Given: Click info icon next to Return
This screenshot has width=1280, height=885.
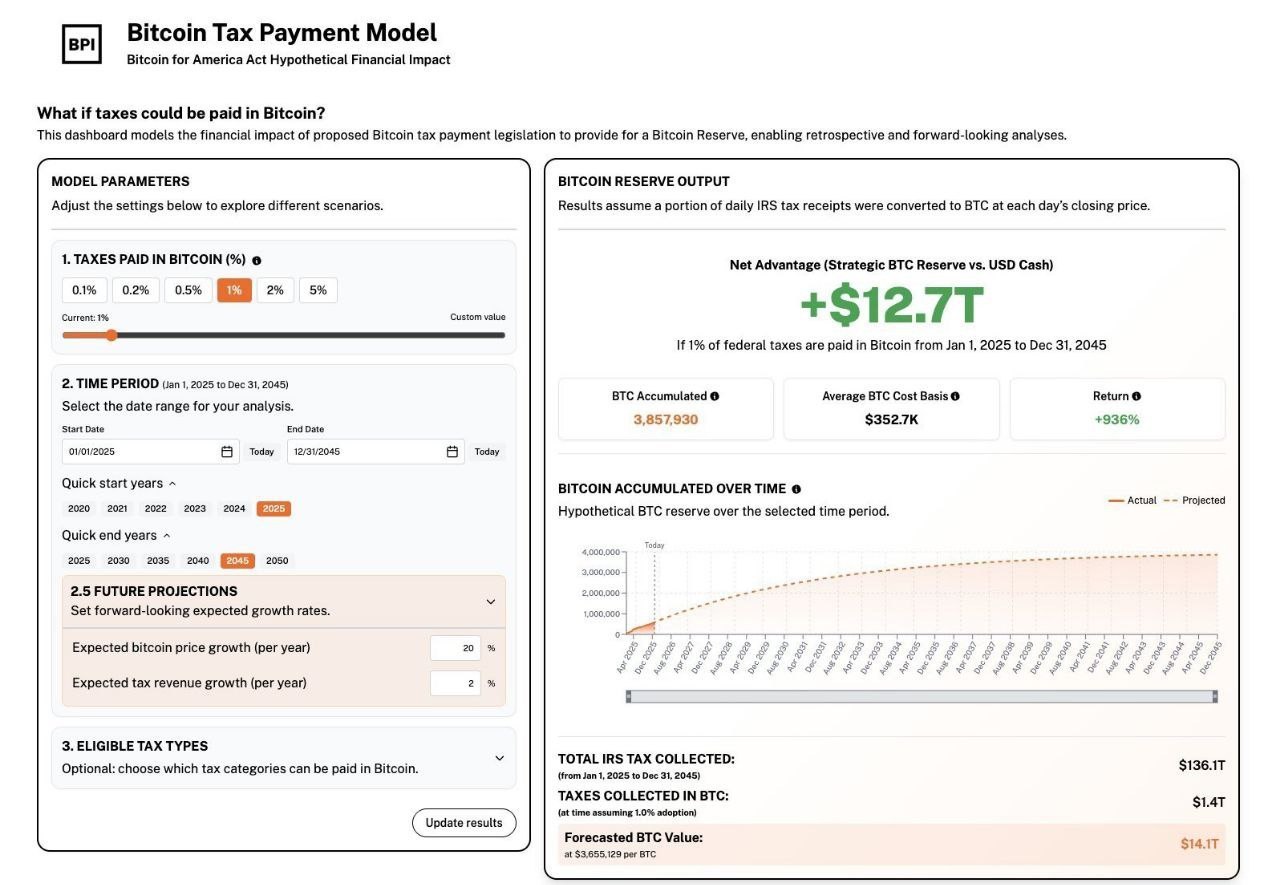Looking at the screenshot, I should coord(1136,396).
